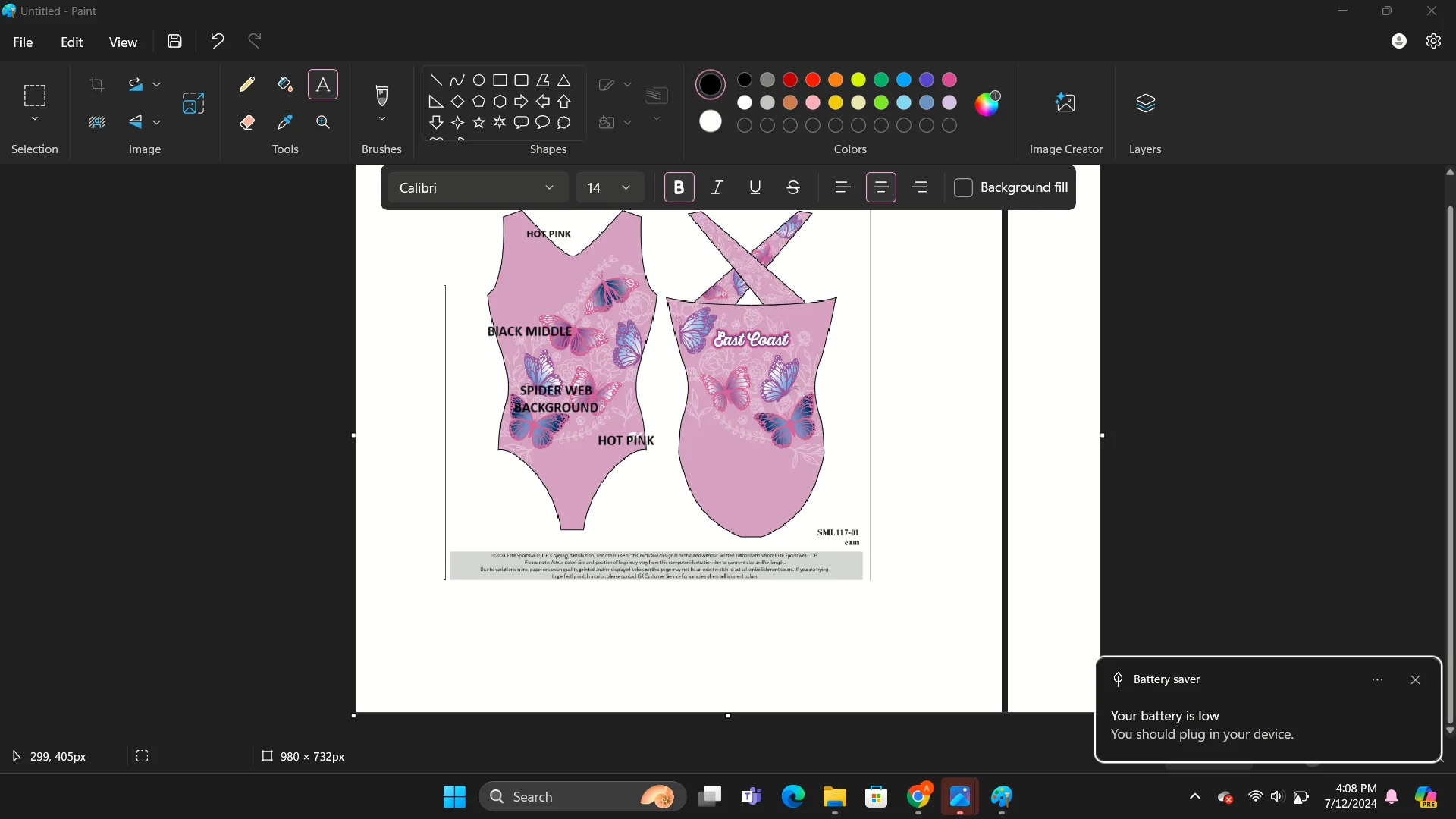Screen dimensions: 1456x819
Task: Click the Brushes tool icon
Action: pos(382,96)
